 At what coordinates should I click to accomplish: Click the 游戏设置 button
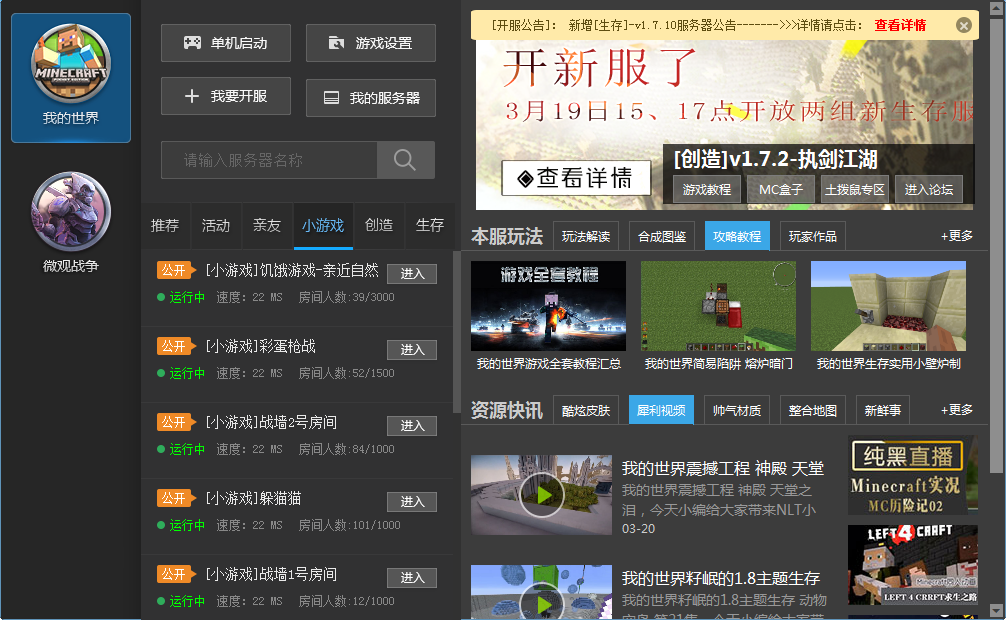371,43
